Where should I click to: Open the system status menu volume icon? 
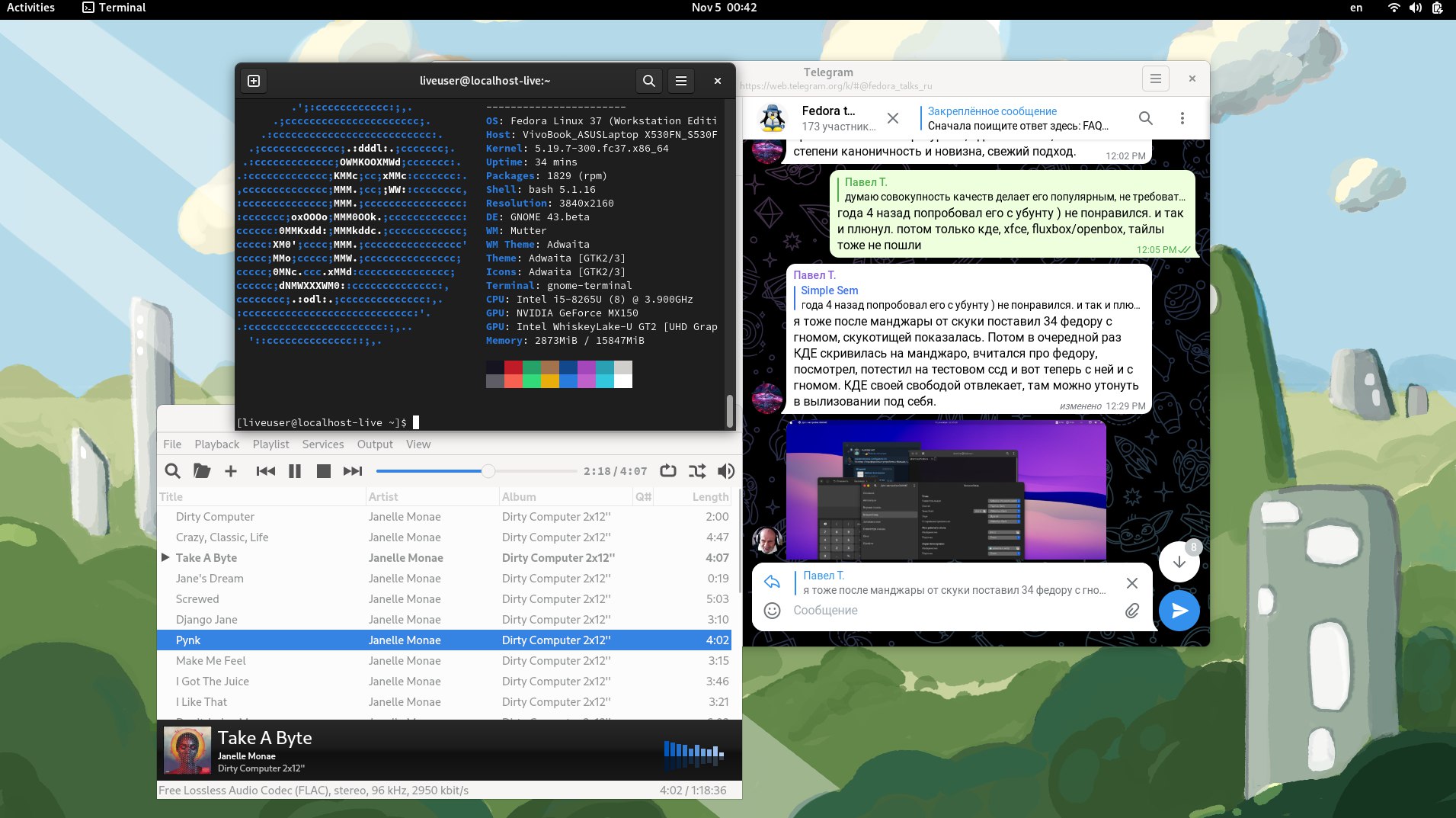(x=1415, y=8)
